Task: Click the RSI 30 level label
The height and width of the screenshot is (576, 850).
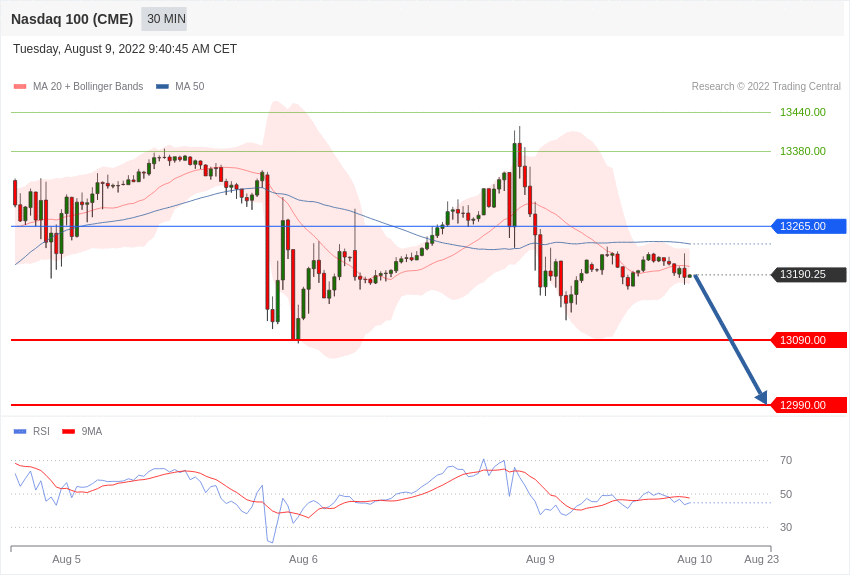Action: point(785,527)
